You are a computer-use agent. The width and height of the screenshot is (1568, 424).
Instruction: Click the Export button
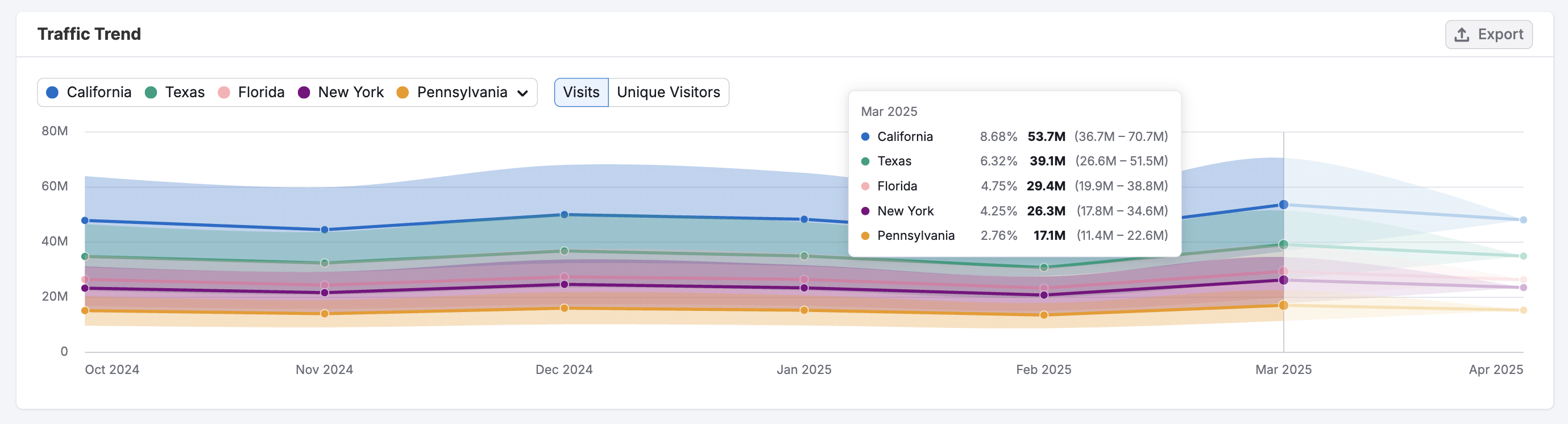1488,34
